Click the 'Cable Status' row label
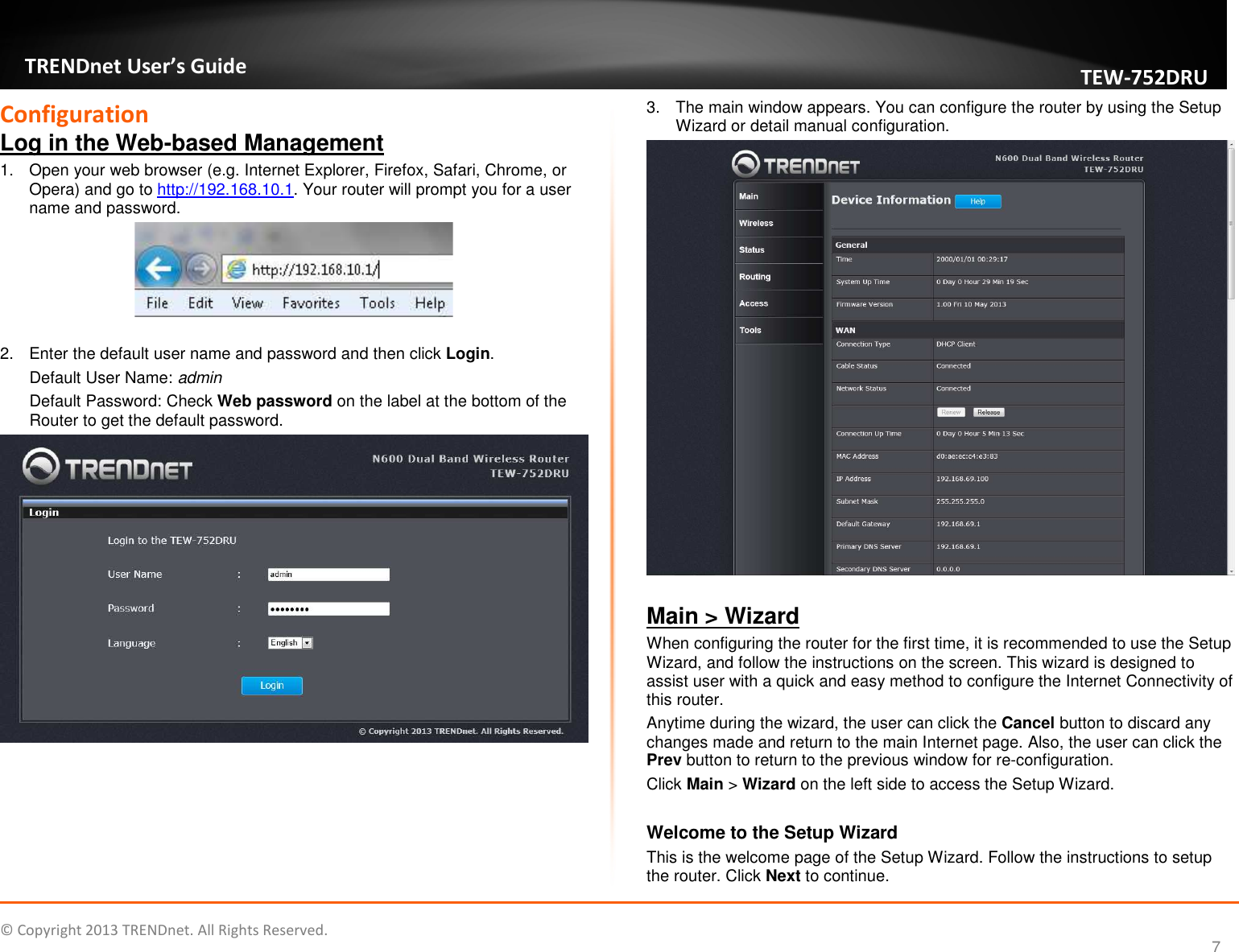The image size is (1239, 952). pyautogui.click(x=857, y=366)
